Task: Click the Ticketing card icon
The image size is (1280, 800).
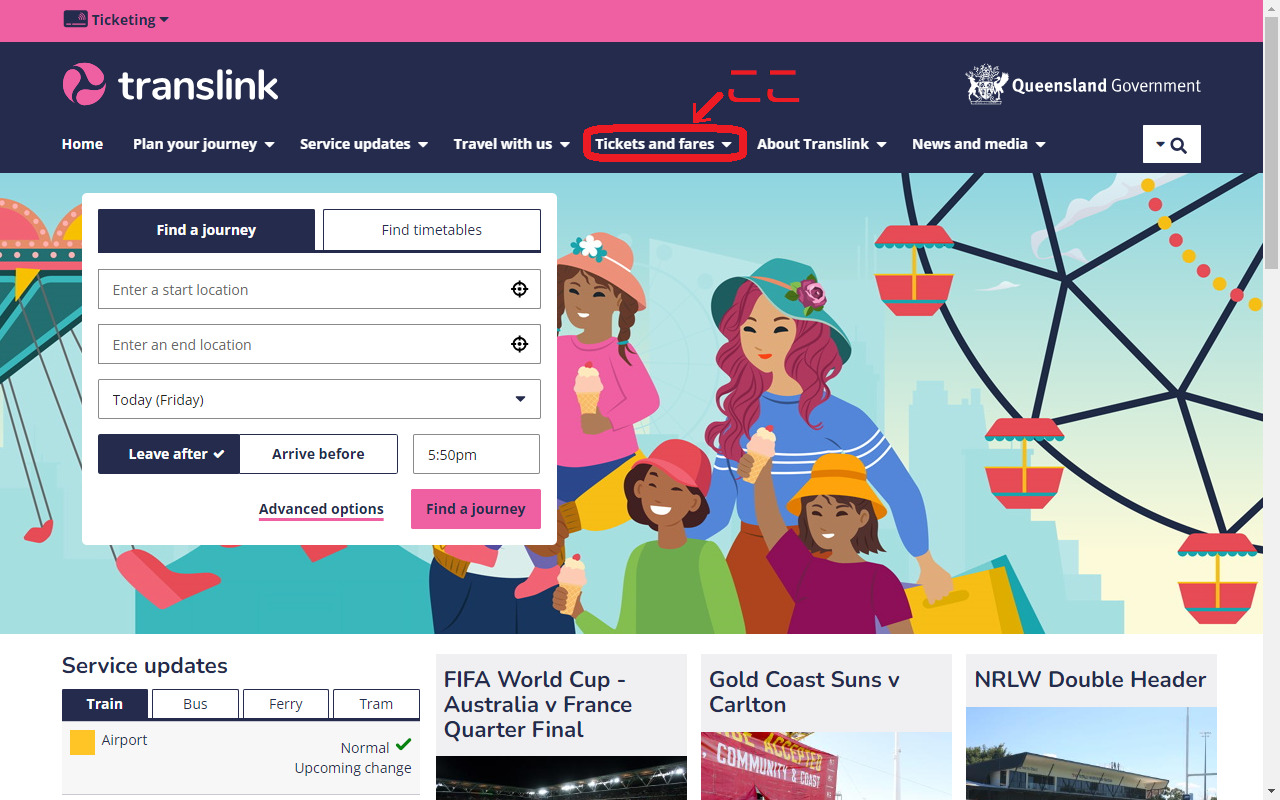Action: click(75, 19)
